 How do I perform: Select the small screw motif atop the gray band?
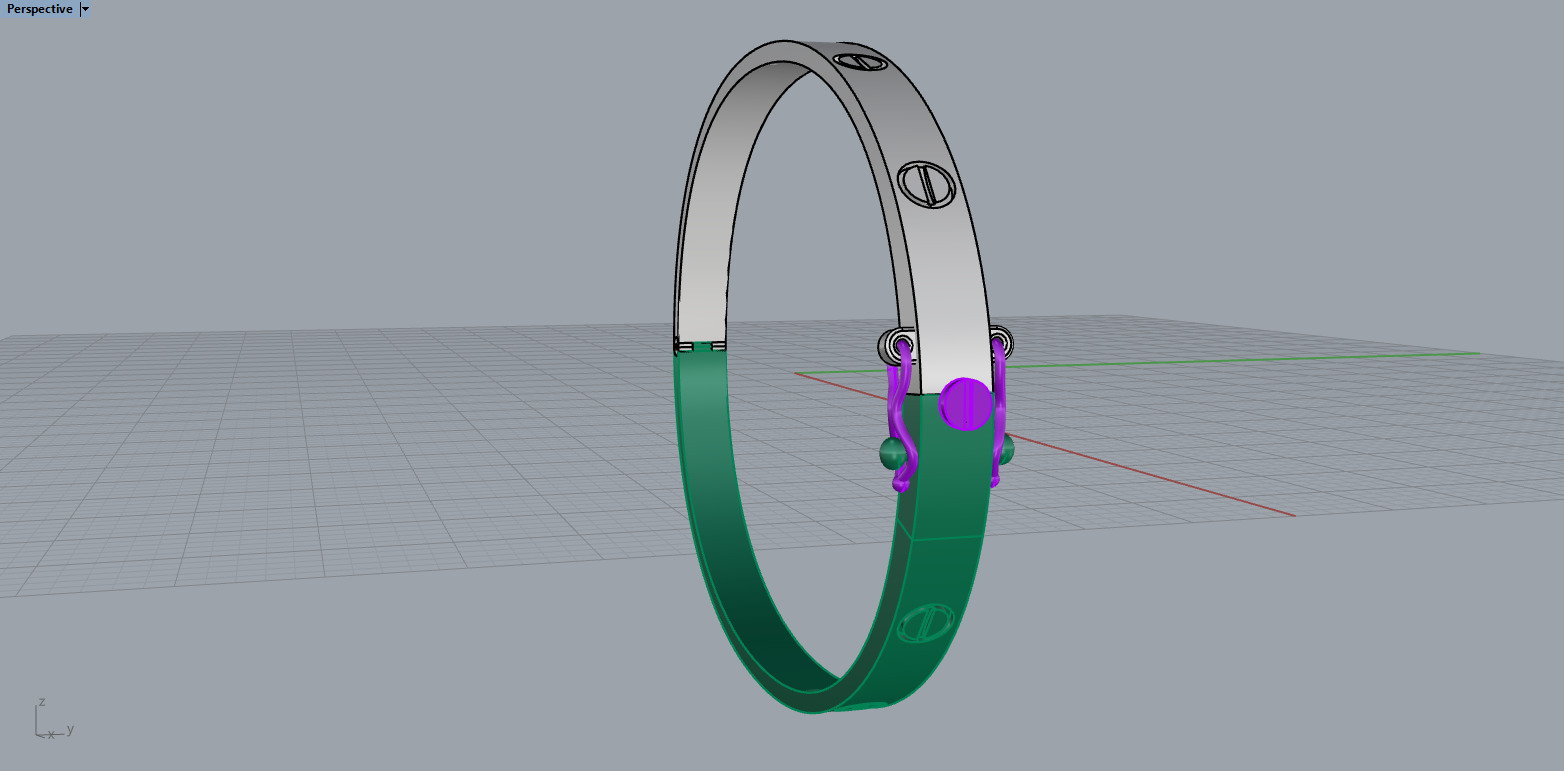click(861, 62)
